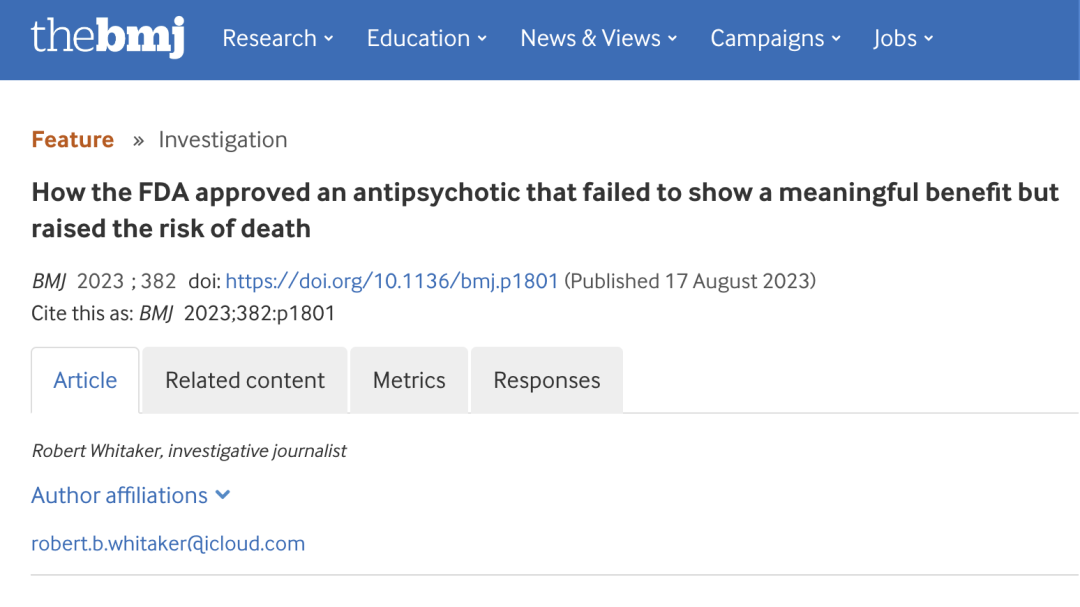
Task: Click the Feature breadcrumb link
Action: tap(72, 140)
